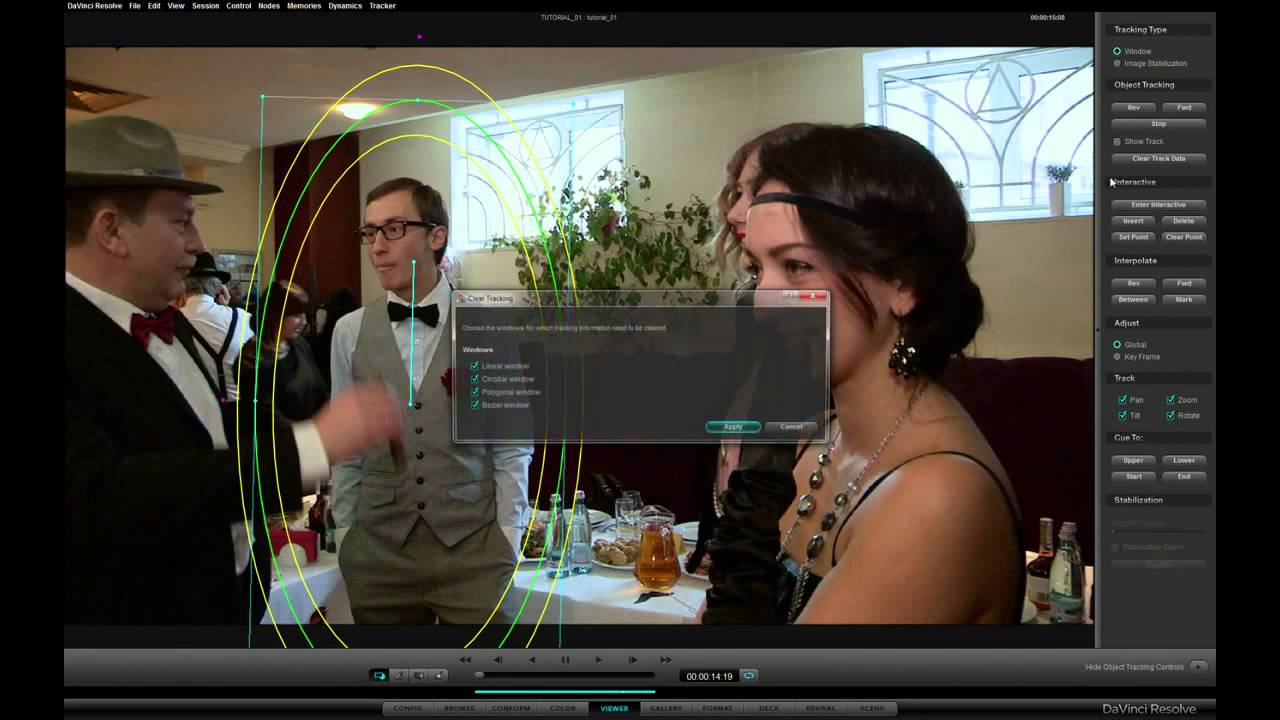Open the Dynamics menu

click(345, 6)
